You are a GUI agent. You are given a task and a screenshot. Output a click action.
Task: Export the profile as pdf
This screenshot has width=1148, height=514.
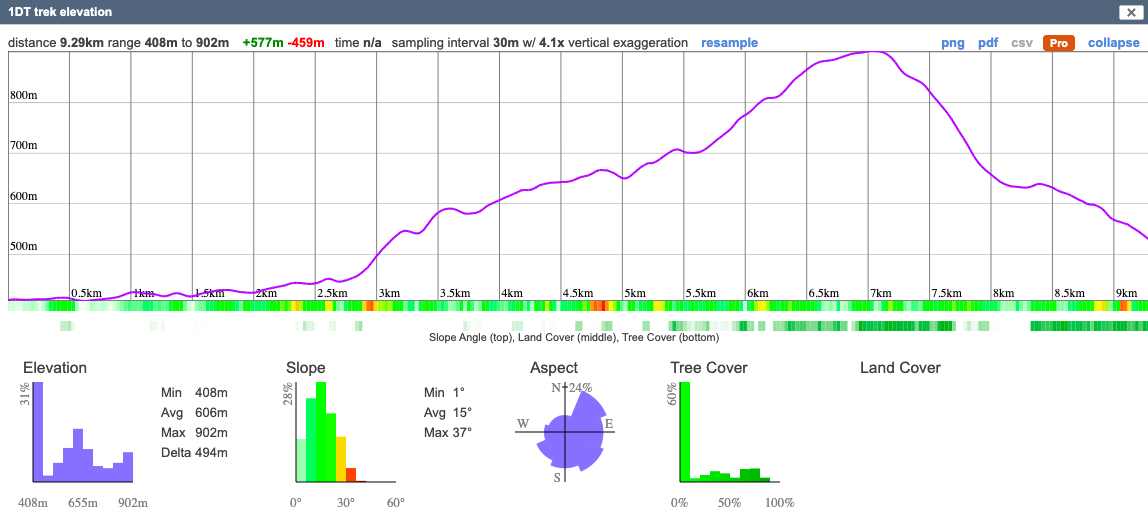(x=988, y=43)
